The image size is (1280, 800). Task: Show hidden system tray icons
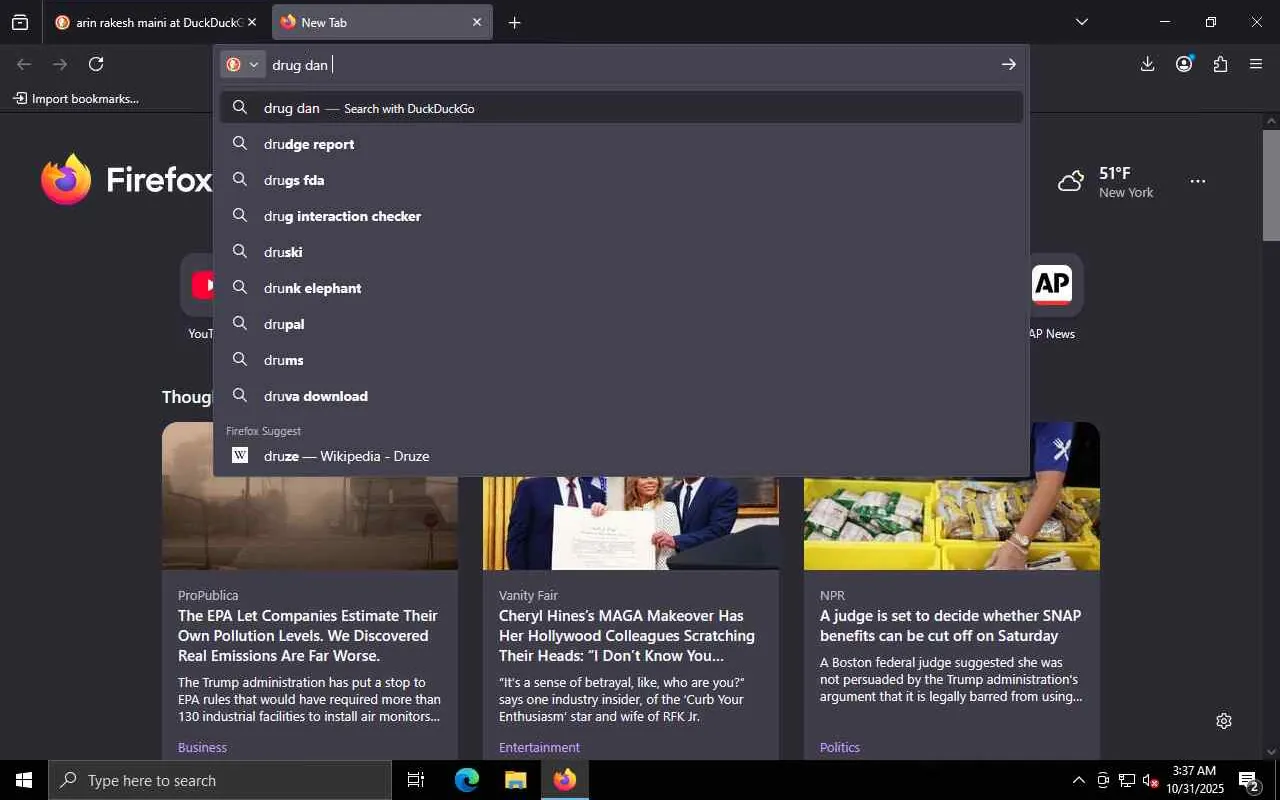[x=1078, y=780]
